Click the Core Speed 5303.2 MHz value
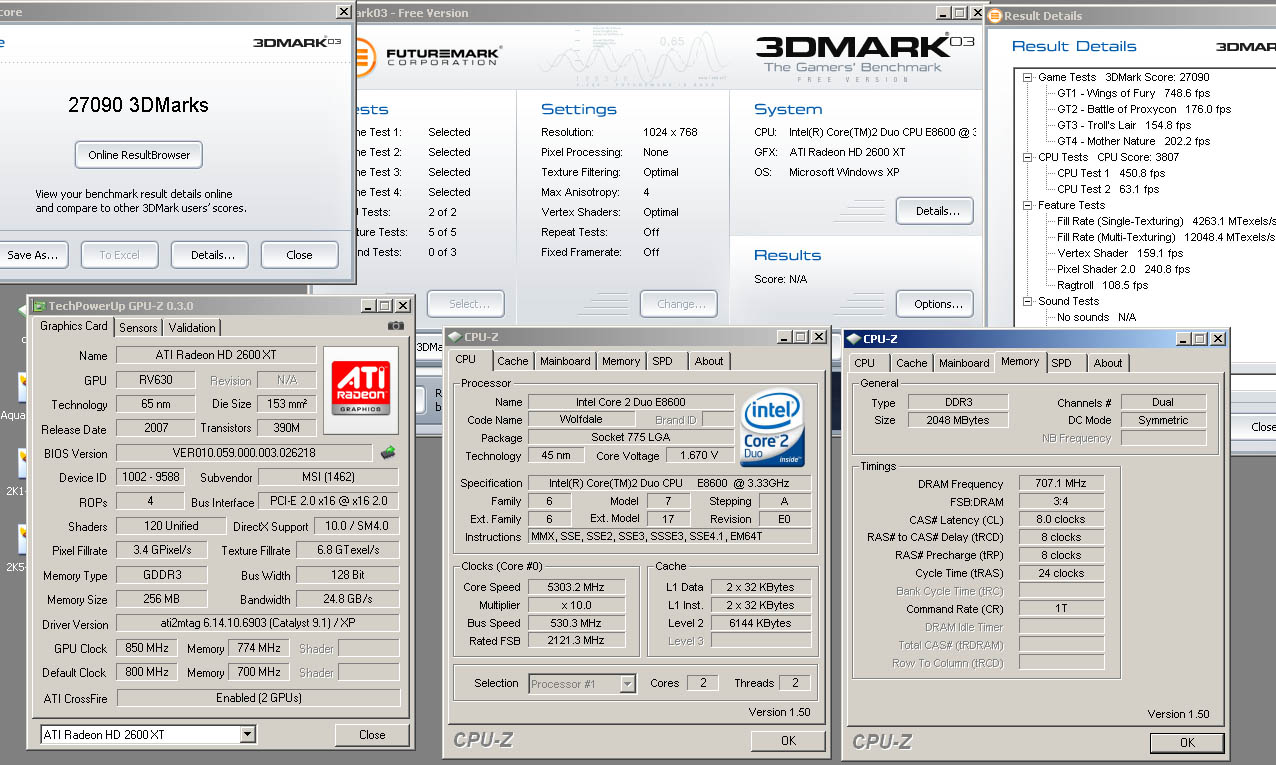This screenshot has height=765, width=1276. click(x=576, y=587)
